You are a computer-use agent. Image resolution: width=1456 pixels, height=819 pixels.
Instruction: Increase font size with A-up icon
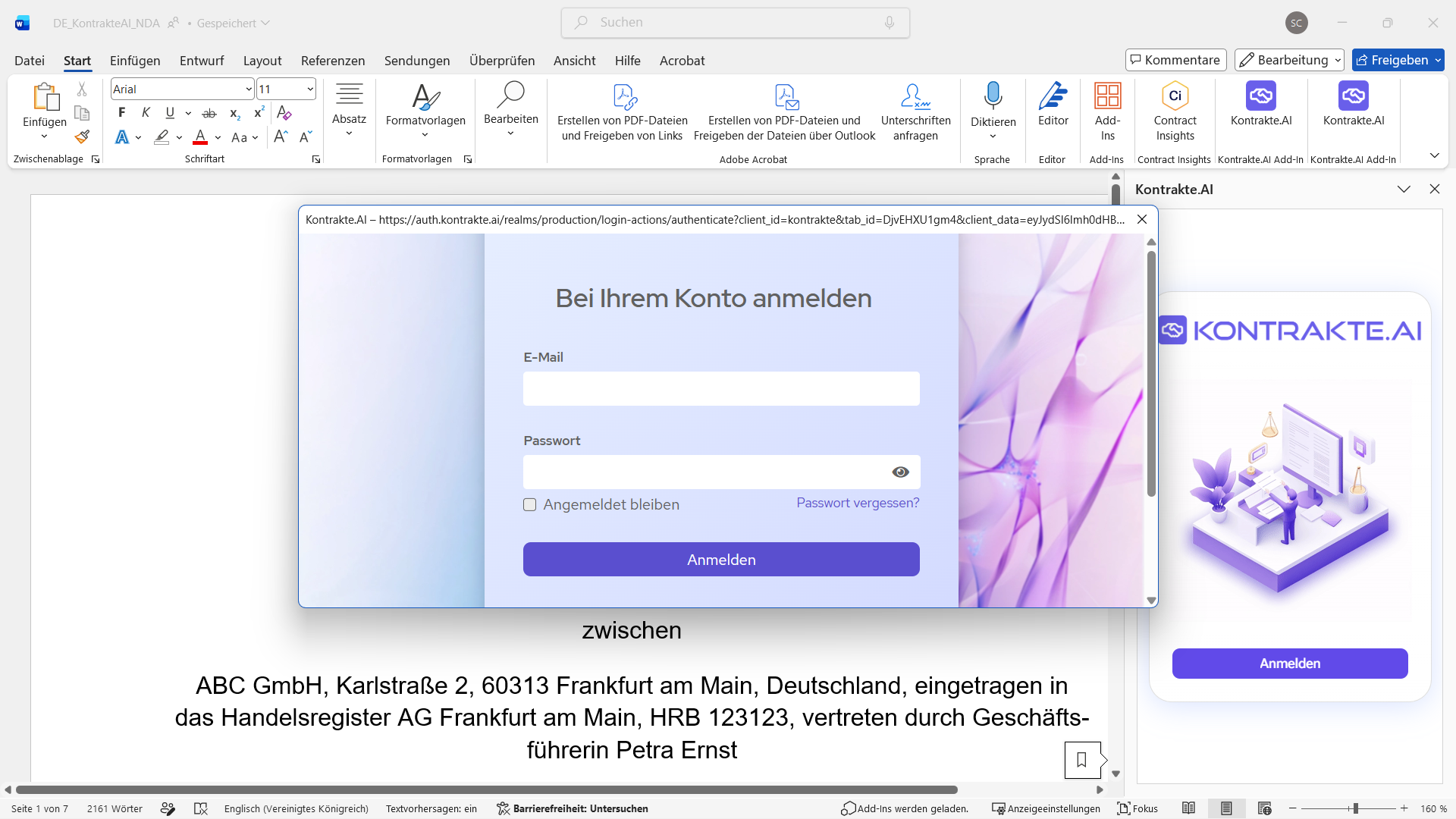(281, 137)
